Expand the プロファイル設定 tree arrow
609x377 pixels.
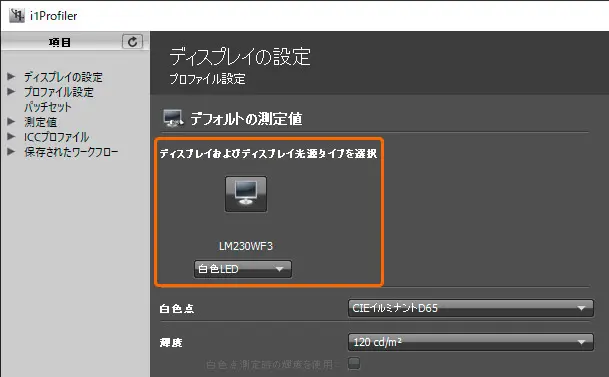[x=11, y=92]
